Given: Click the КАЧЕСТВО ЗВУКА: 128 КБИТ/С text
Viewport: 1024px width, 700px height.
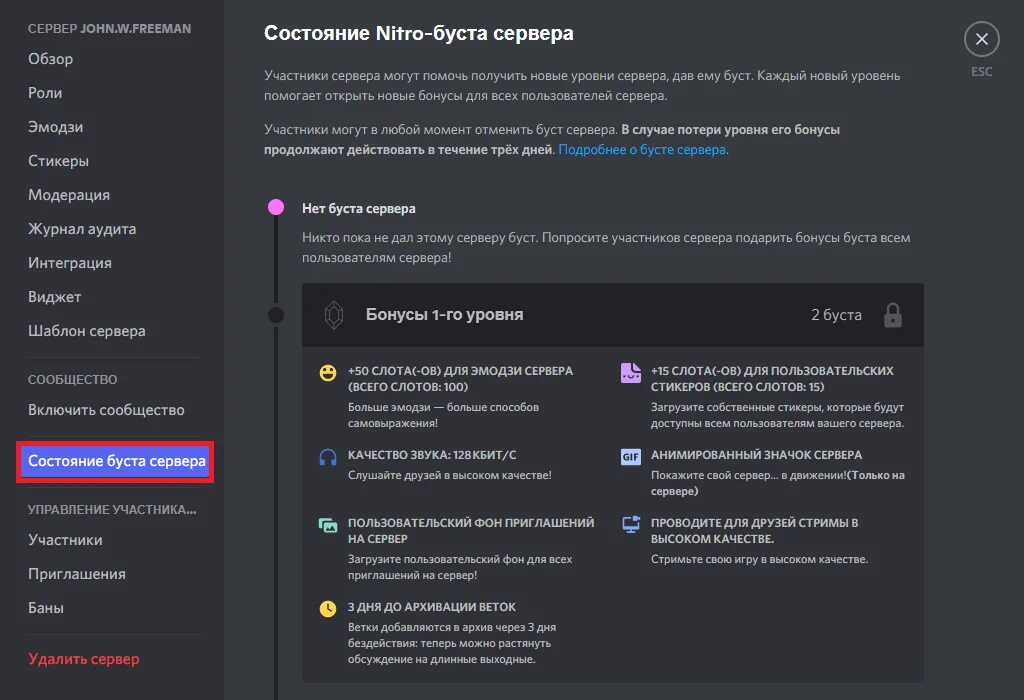Looking at the screenshot, I should click(432, 455).
